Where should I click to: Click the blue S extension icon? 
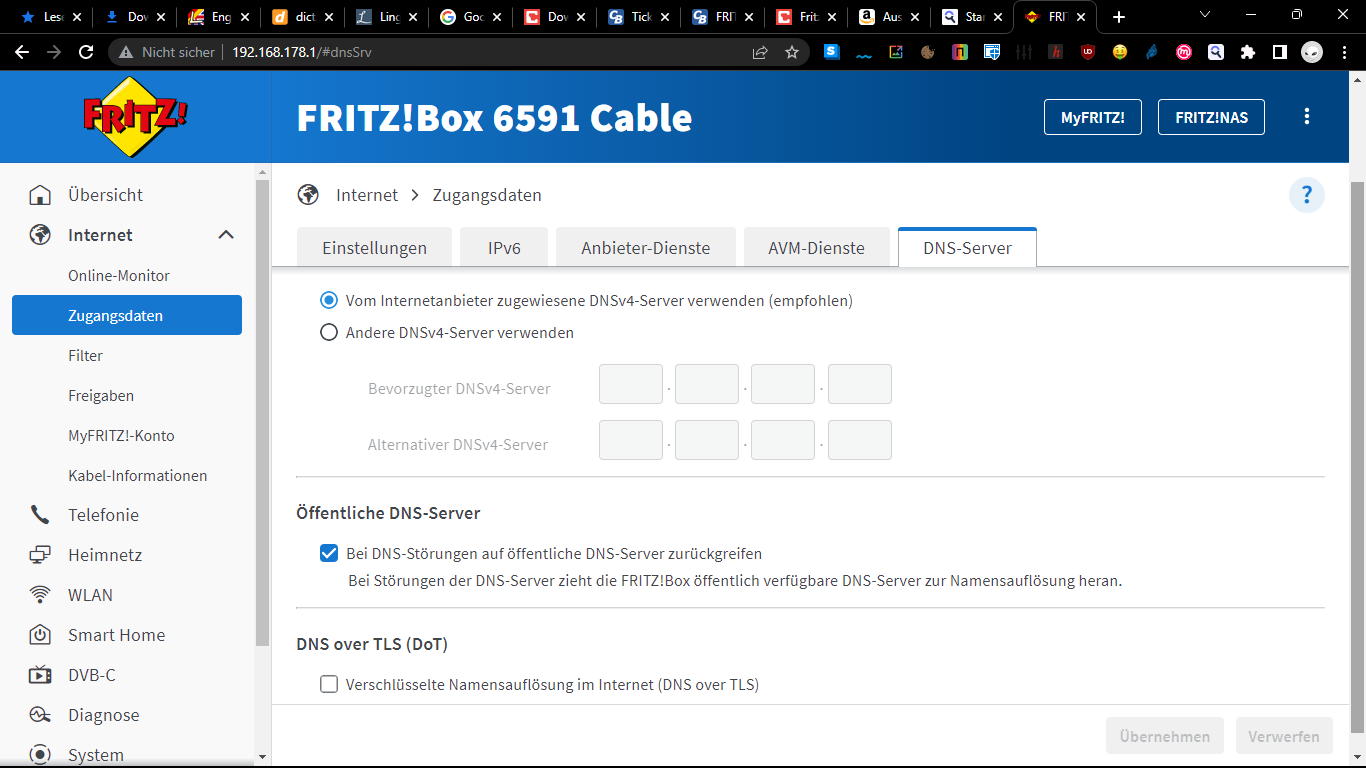831,52
